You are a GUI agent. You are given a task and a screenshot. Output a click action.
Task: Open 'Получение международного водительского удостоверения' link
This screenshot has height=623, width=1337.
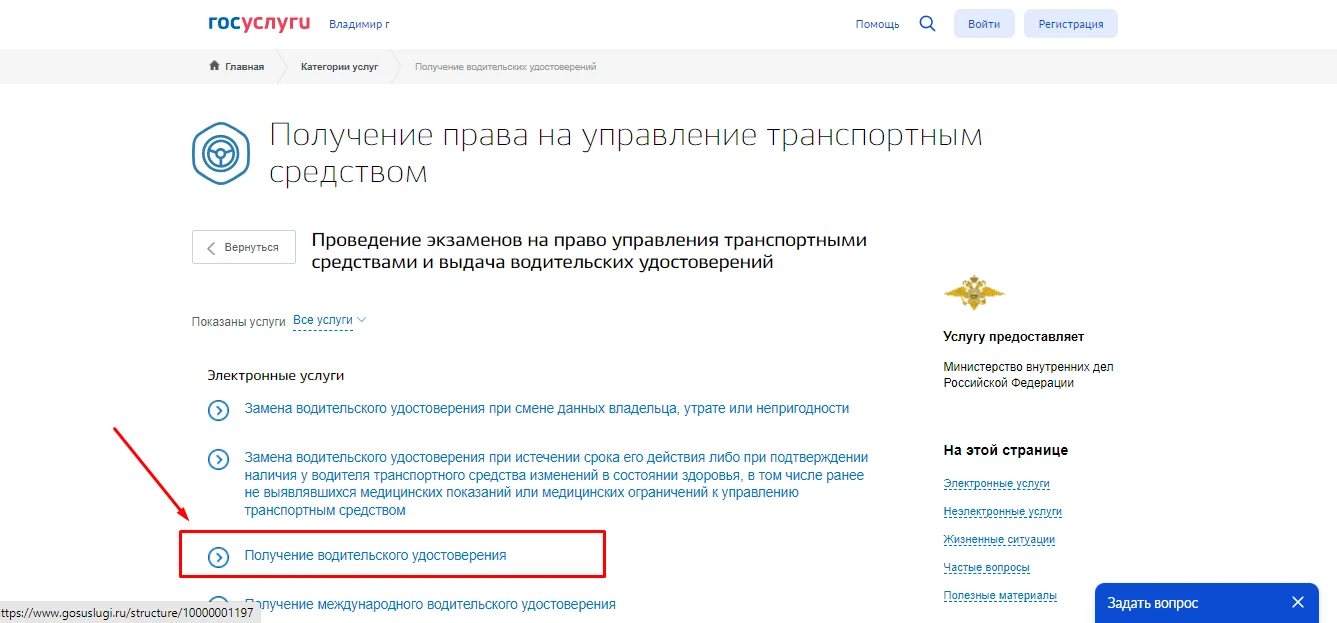[x=430, y=605]
